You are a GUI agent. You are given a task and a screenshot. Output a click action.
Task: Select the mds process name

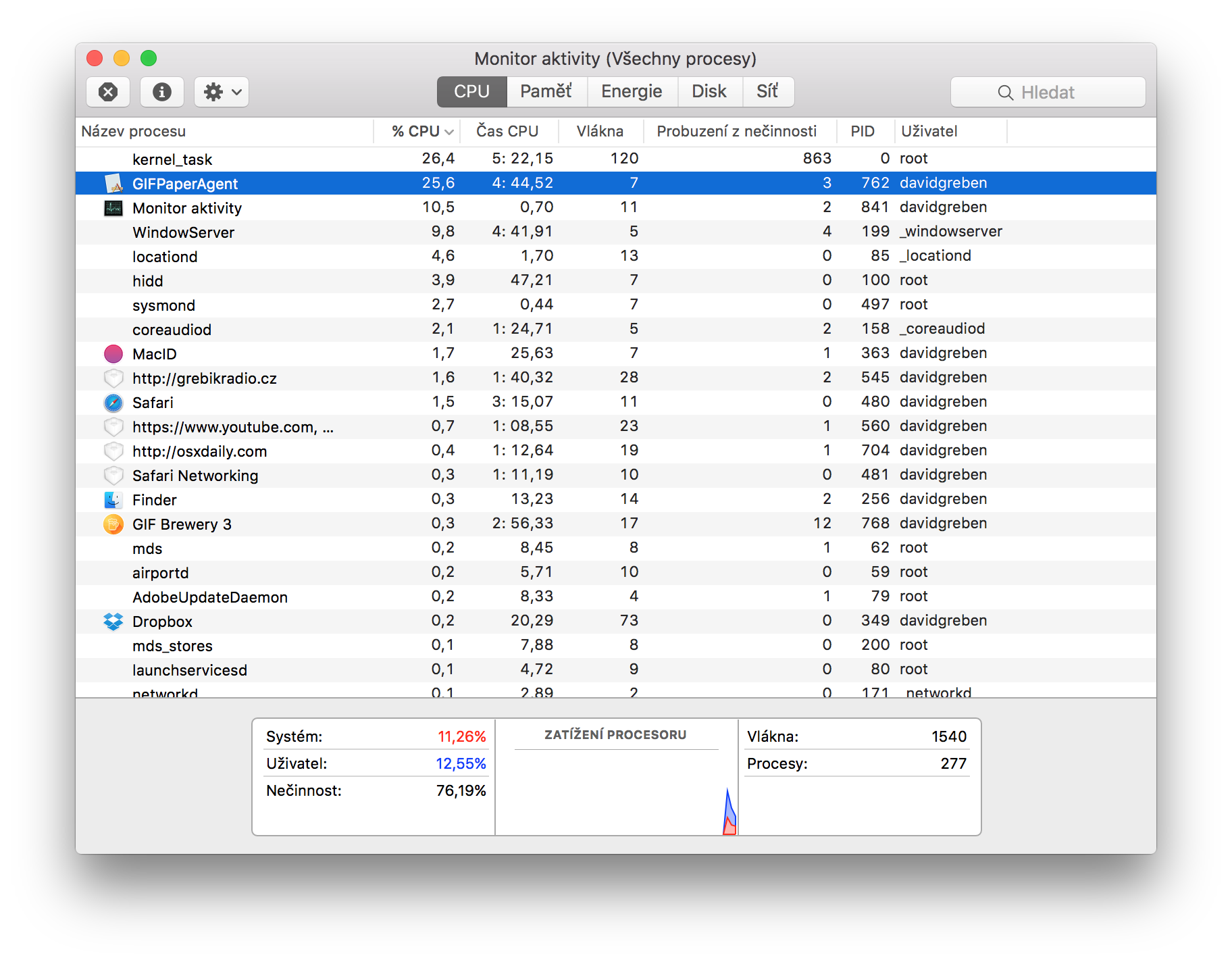(147, 549)
